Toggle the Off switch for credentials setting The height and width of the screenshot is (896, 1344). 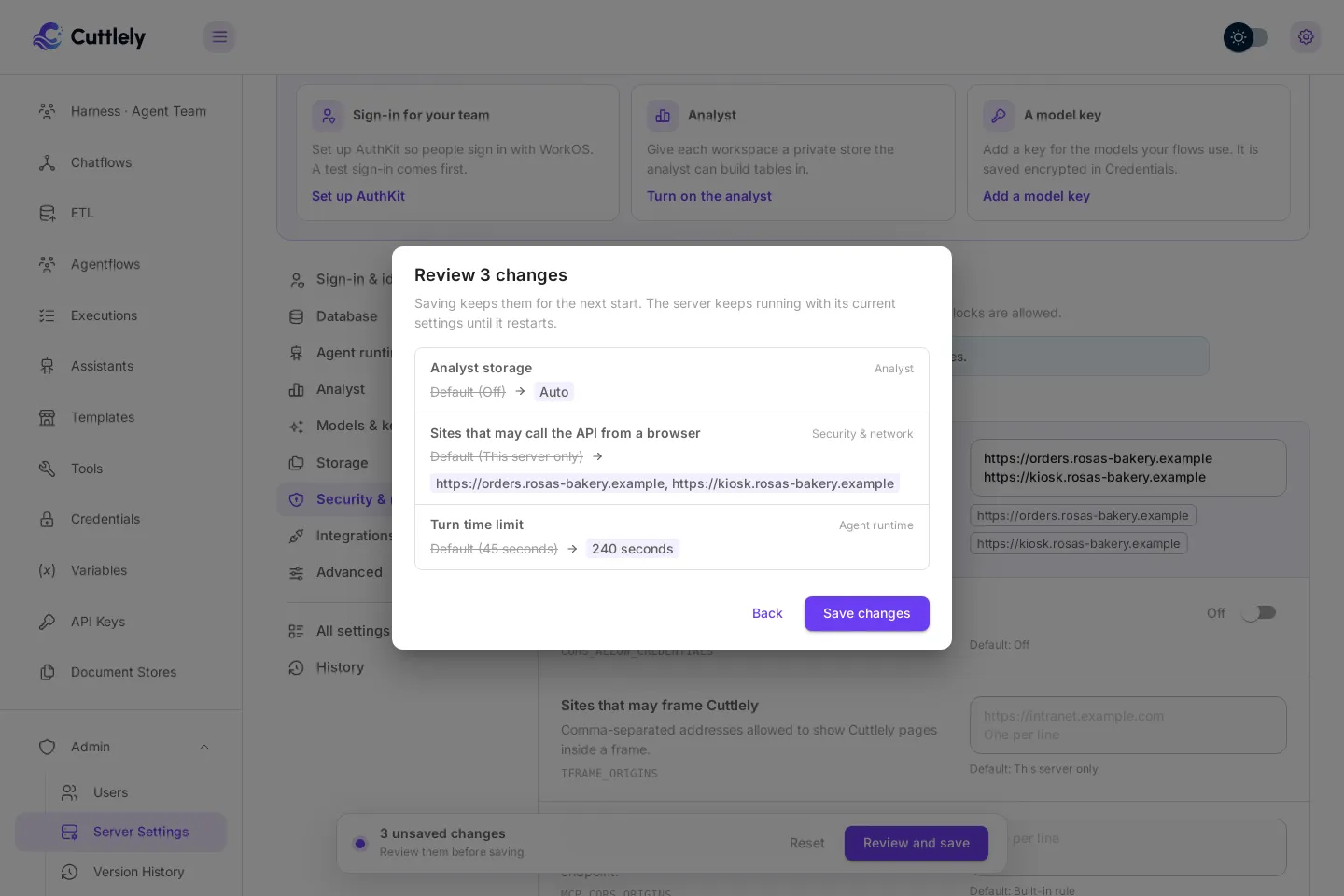tap(1258, 613)
